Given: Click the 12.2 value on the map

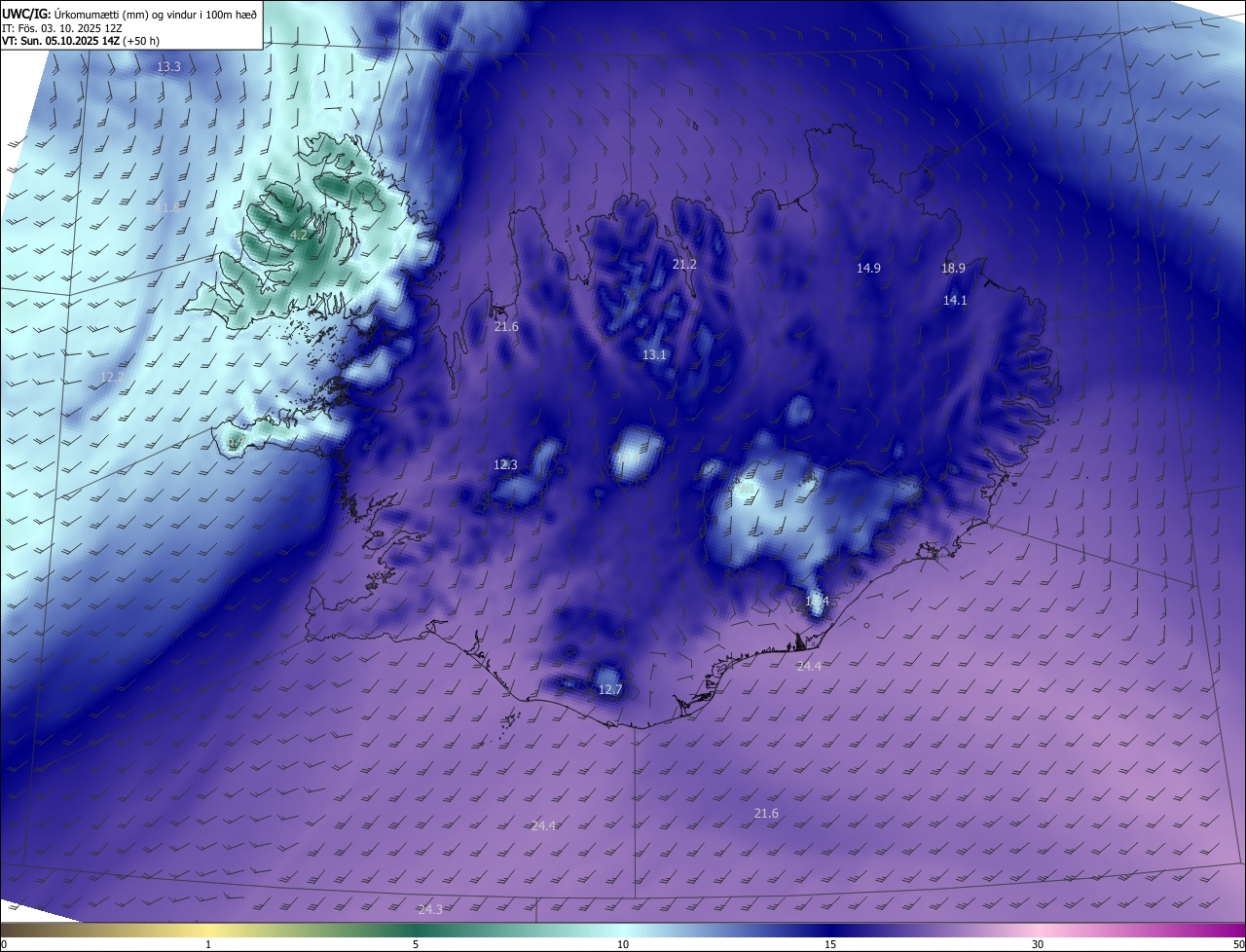Looking at the screenshot, I should pyautogui.click(x=113, y=377).
